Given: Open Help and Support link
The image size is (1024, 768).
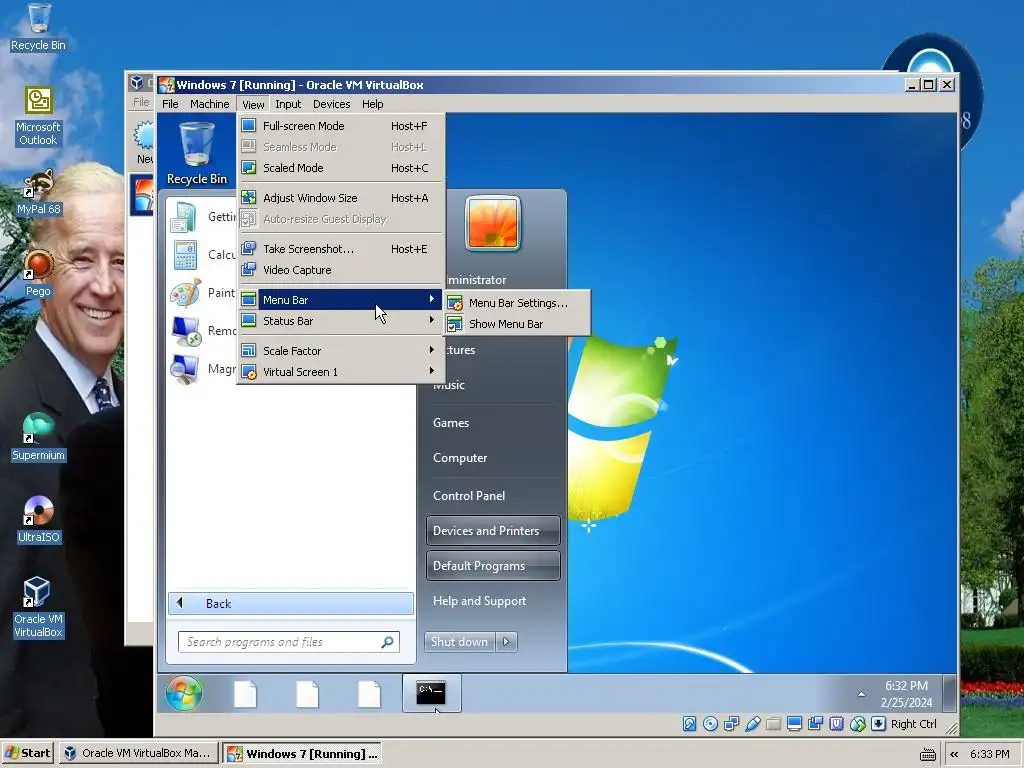Looking at the screenshot, I should [x=479, y=601].
